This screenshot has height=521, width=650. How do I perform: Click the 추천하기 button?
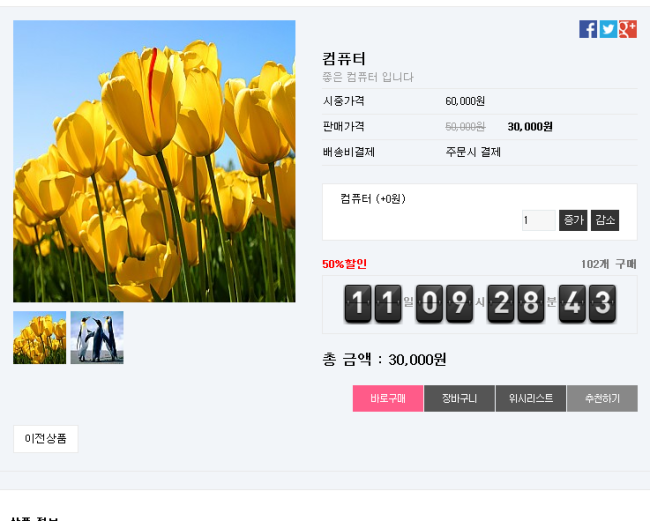(602, 398)
